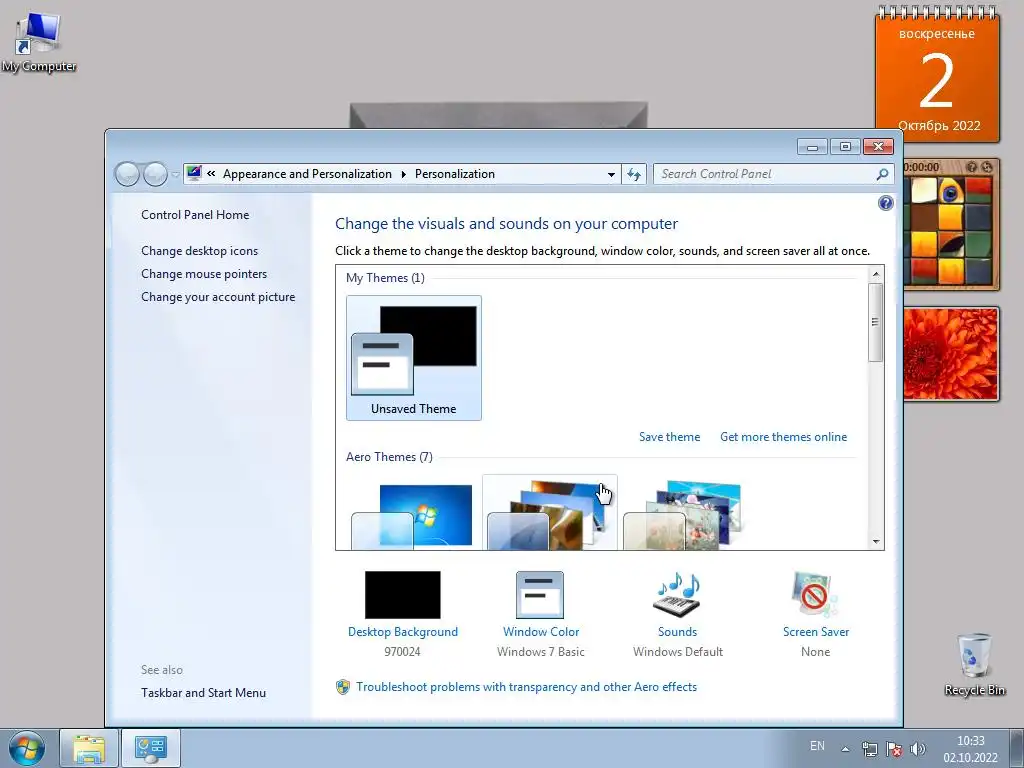Click the My Themes (1) heading
The height and width of the screenshot is (768, 1024).
(x=385, y=278)
